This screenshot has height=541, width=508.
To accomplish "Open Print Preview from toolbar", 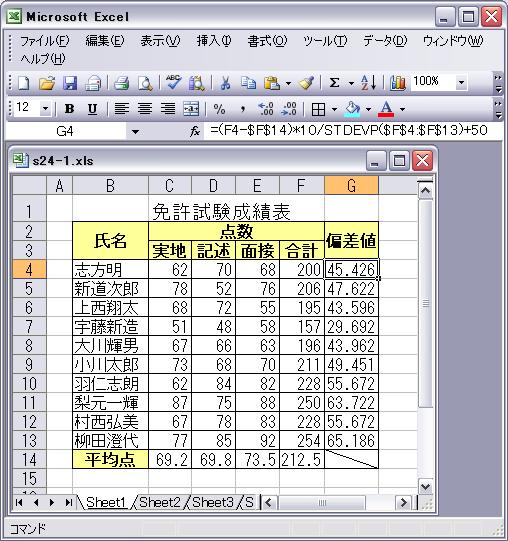I will point(145,83).
